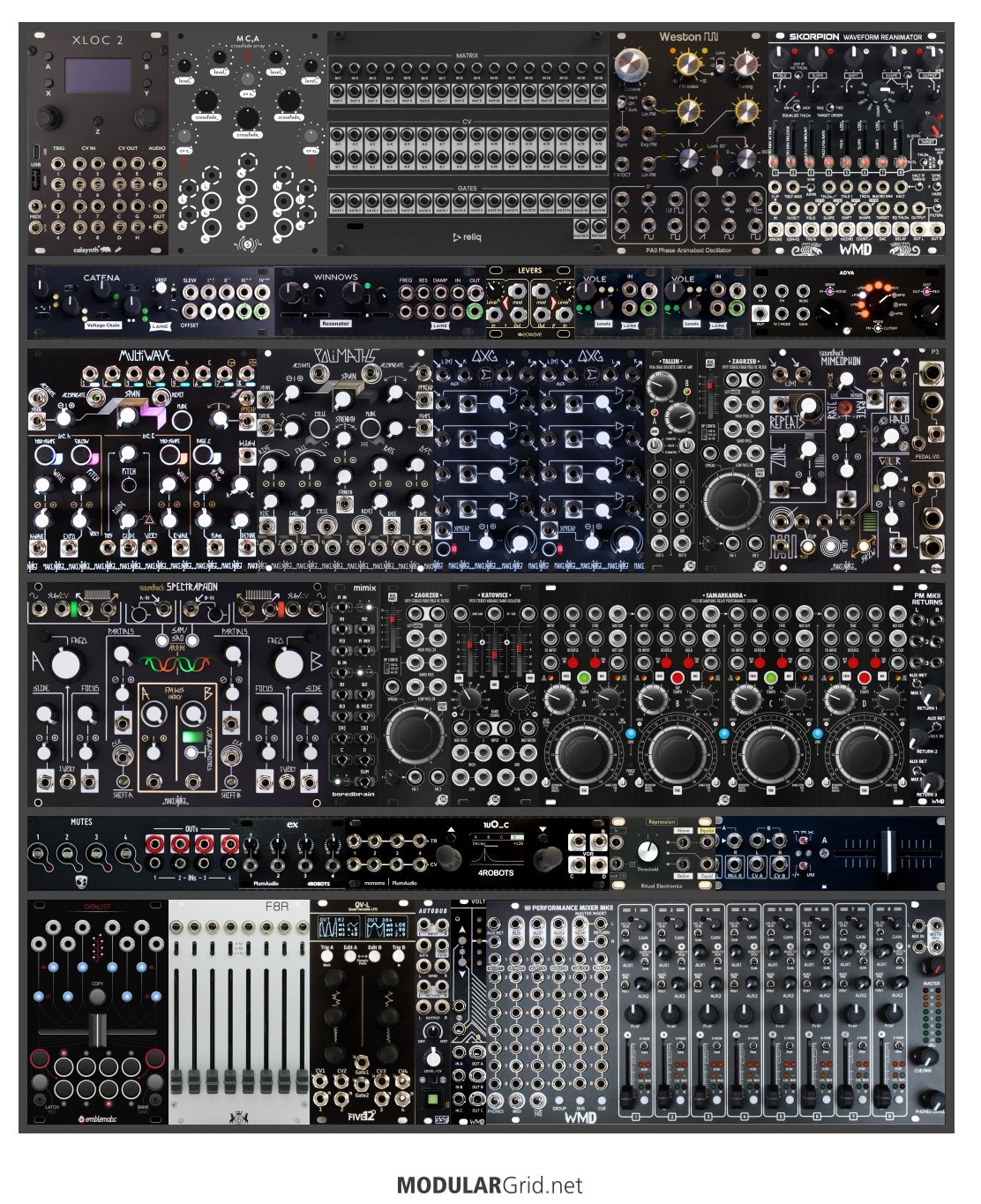Screen dimensions: 981x1204
Task: Click the ADVA module title
Action: tap(847, 273)
